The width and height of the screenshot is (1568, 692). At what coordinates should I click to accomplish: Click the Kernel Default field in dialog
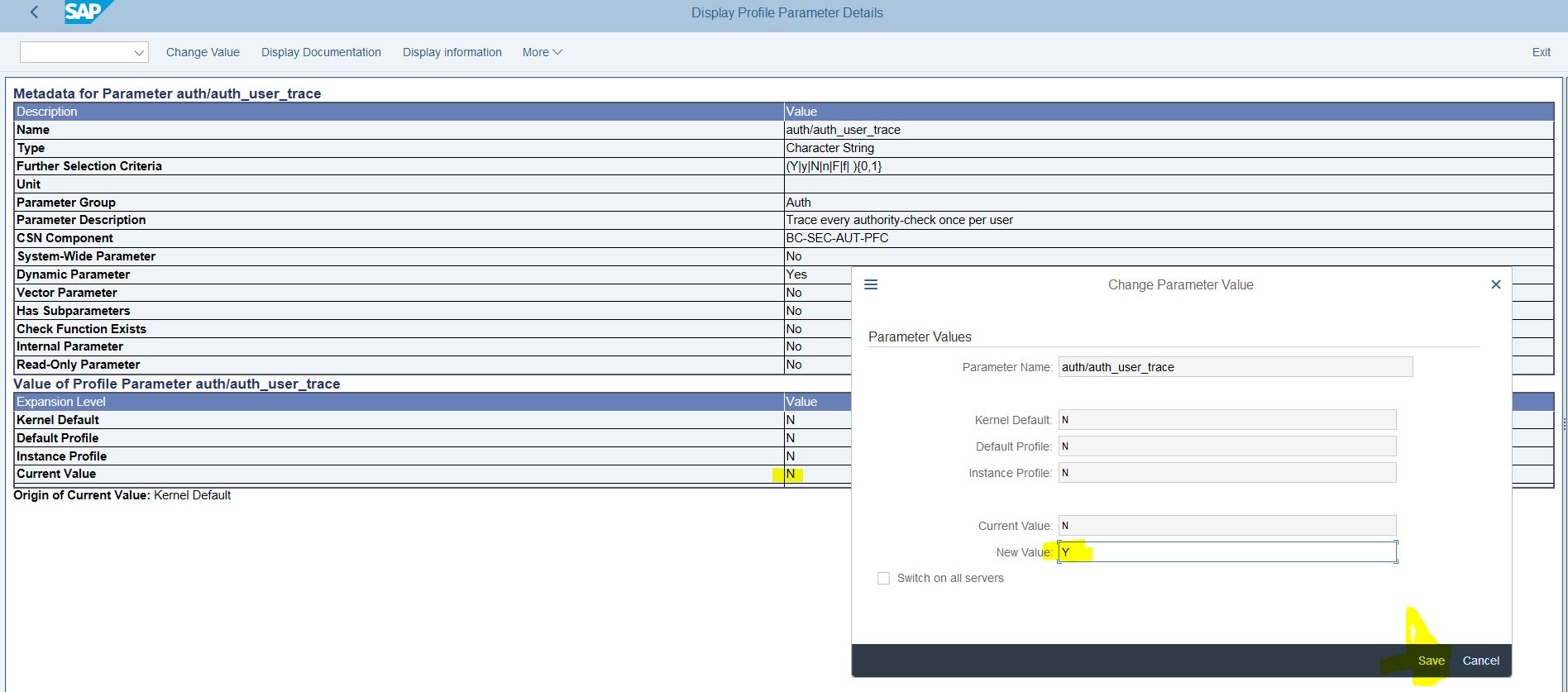[1227, 420]
